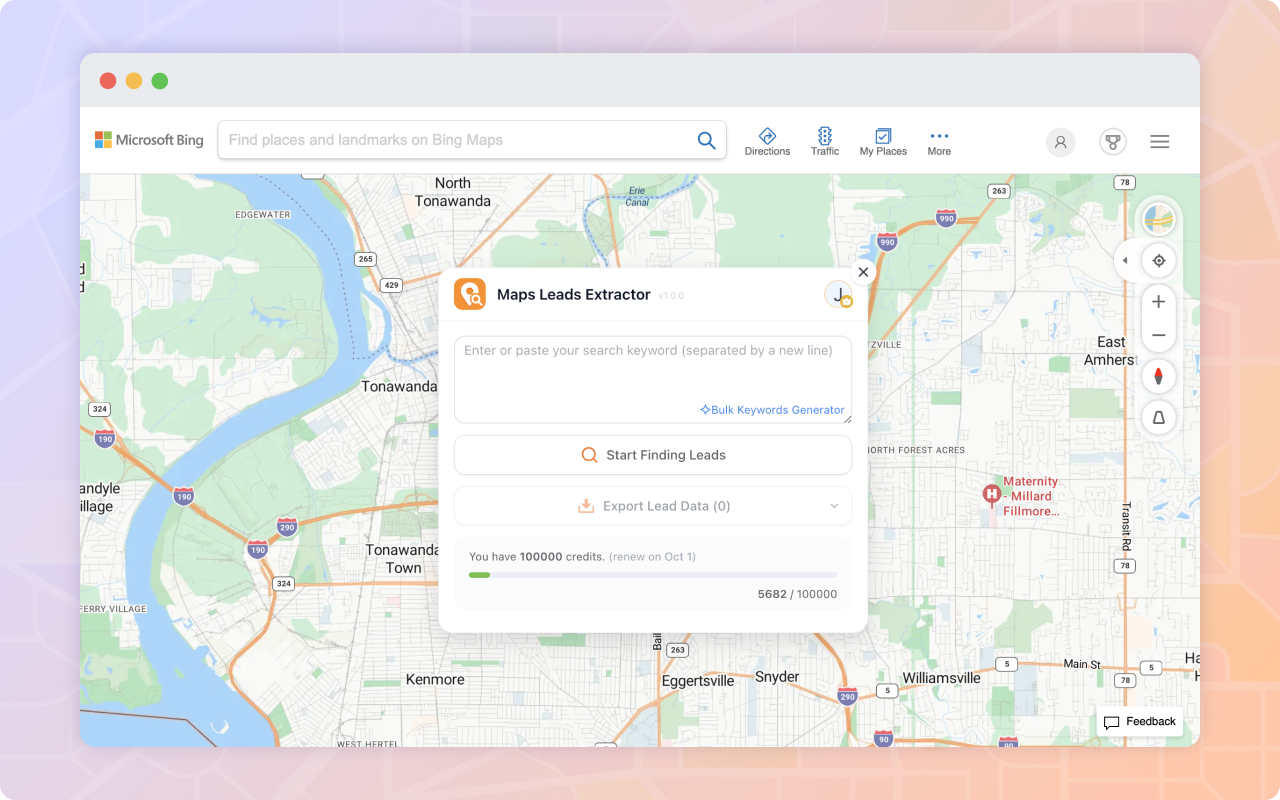Zoom in on the map
Screen dimensions: 1280x800
1159,301
